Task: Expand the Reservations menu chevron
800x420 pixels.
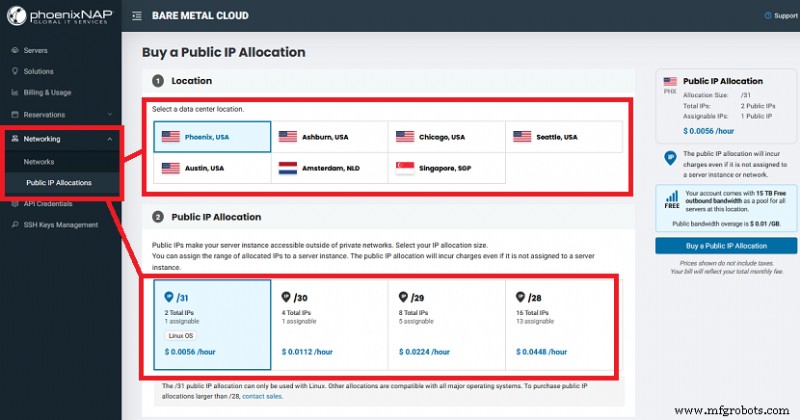Action: [x=108, y=115]
